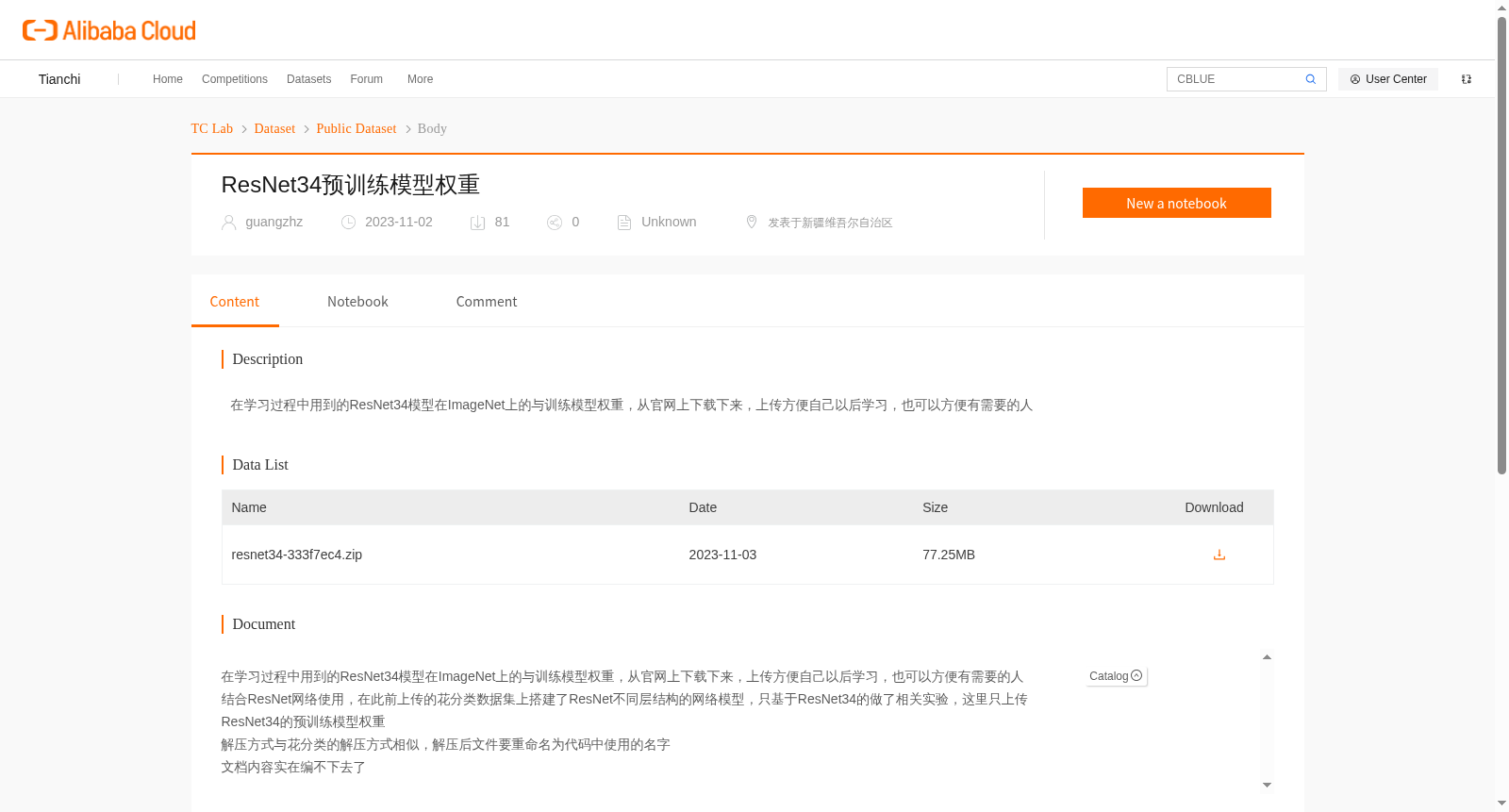Click the ResNet34预训练模型权重 title

click(x=351, y=185)
